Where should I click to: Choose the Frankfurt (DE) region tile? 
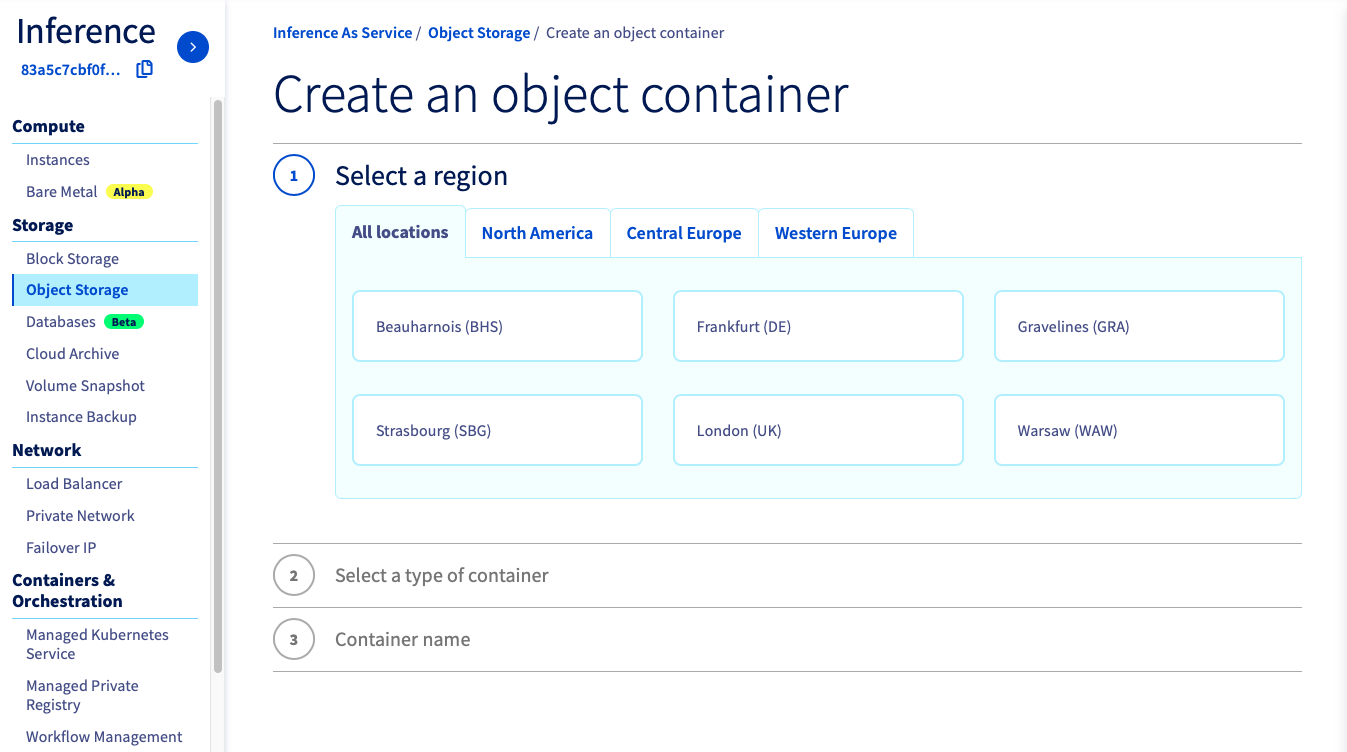817,326
